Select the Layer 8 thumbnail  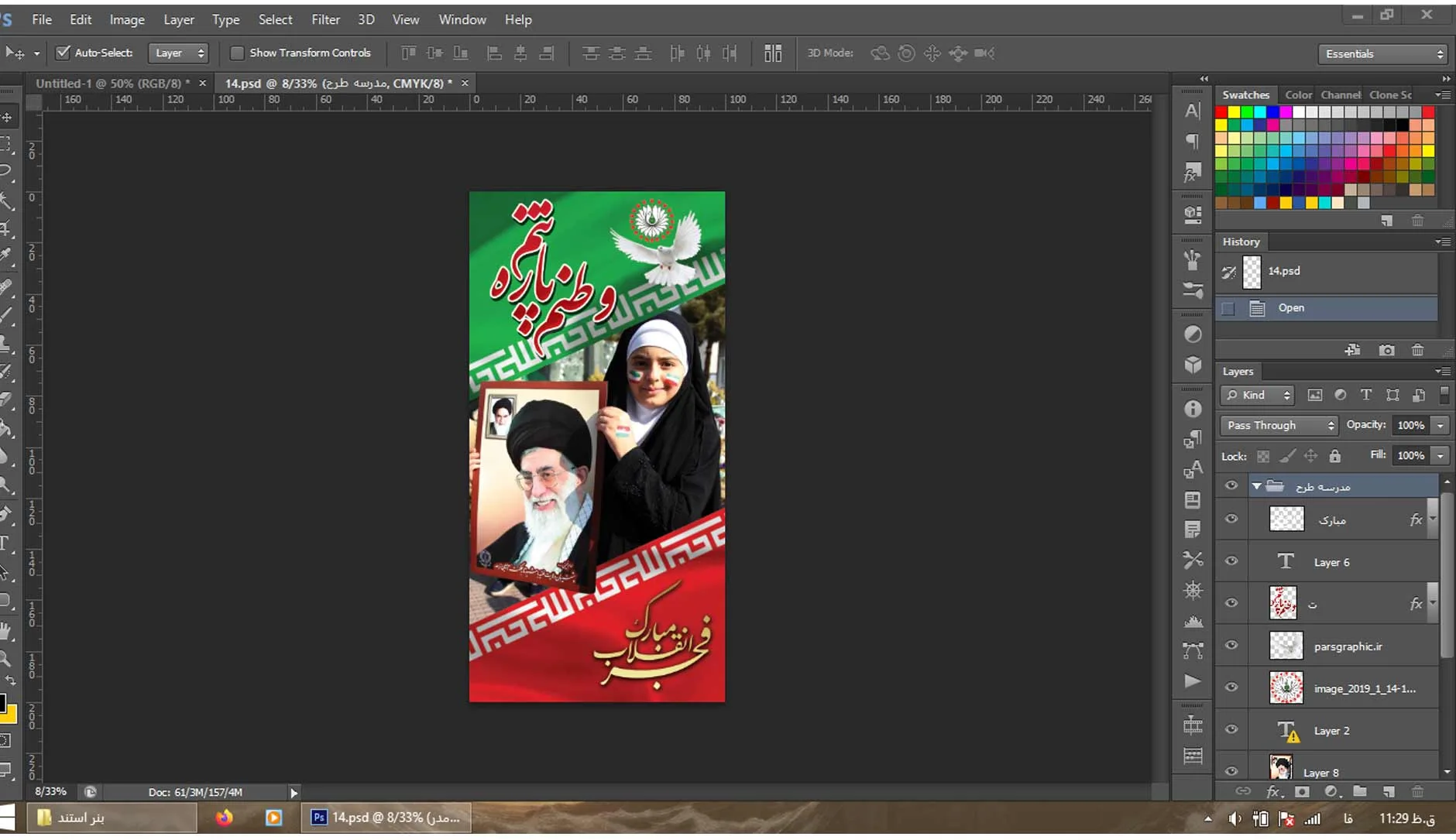coord(1281,768)
